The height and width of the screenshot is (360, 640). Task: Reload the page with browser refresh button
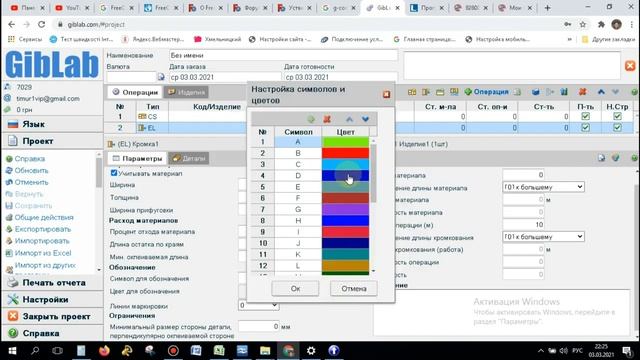(41, 24)
